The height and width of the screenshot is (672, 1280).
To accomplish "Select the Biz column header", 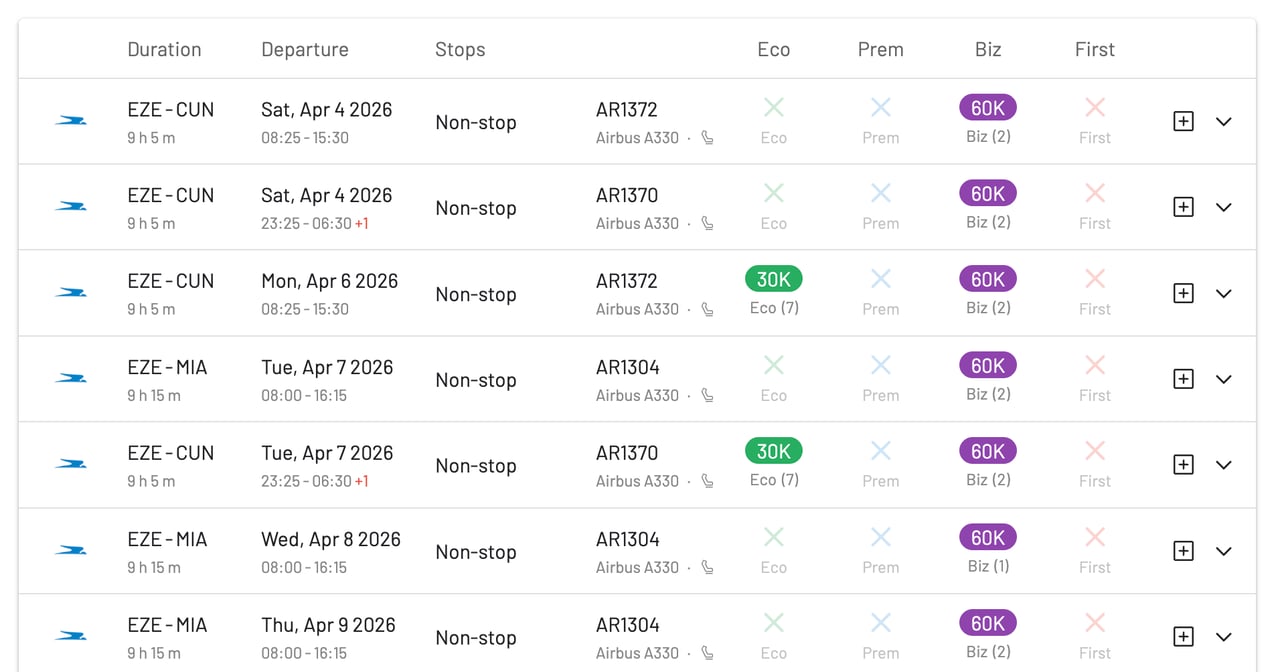I will coord(987,48).
